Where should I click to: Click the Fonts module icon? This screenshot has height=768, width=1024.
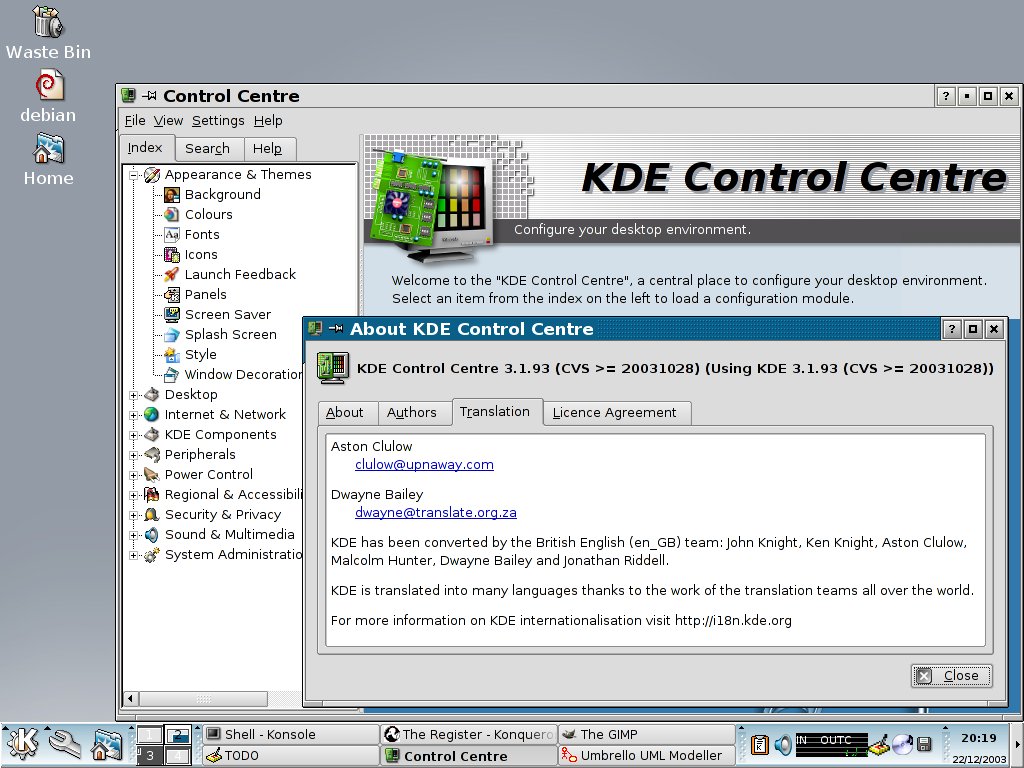coord(172,234)
